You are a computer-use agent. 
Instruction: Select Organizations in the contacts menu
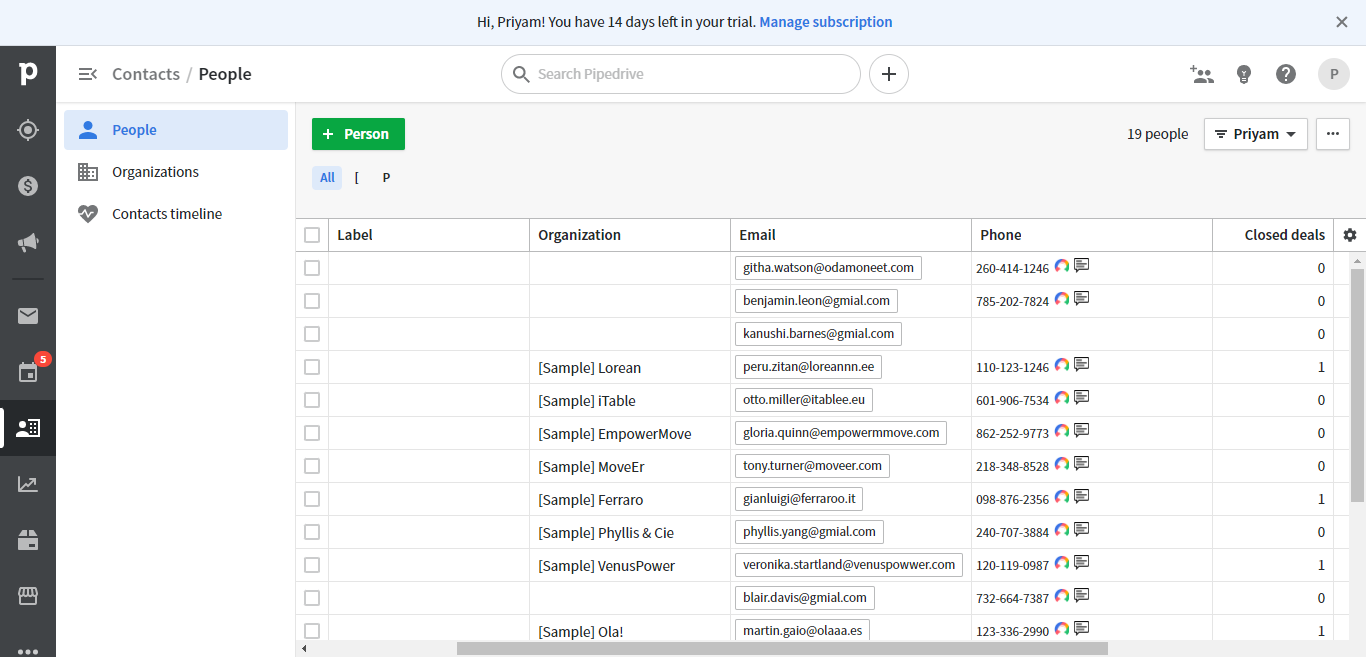(x=176, y=172)
